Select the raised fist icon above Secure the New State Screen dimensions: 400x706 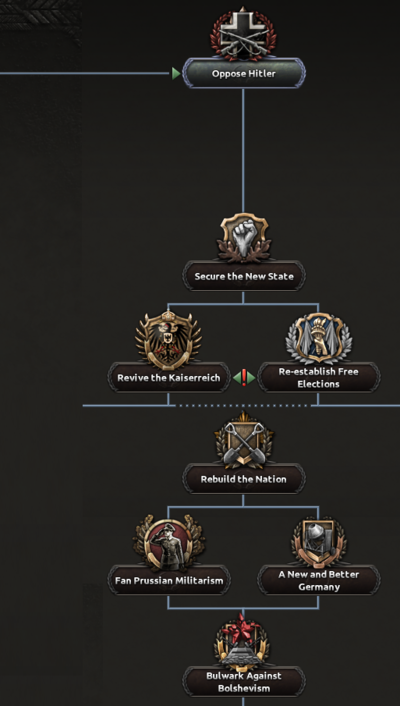click(244, 238)
